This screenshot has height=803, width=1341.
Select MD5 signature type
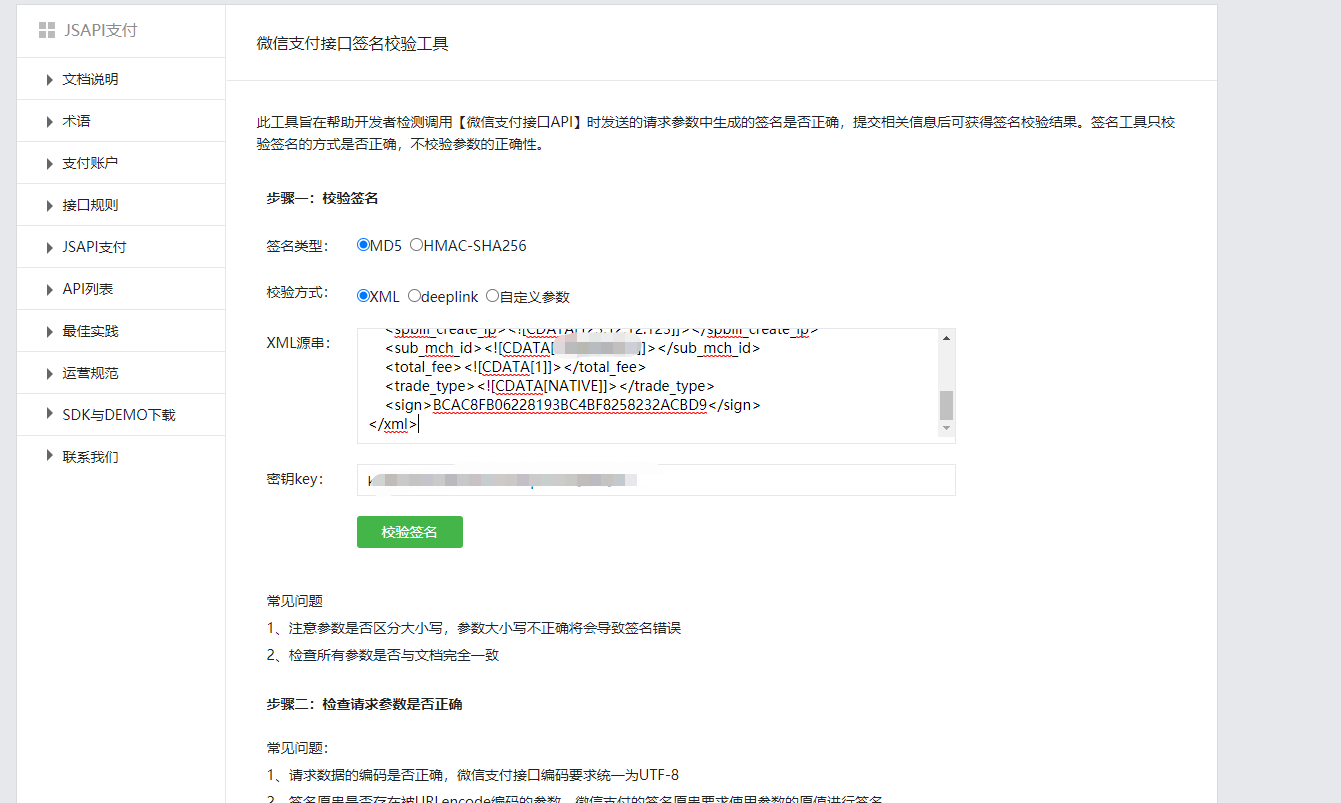click(363, 245)
